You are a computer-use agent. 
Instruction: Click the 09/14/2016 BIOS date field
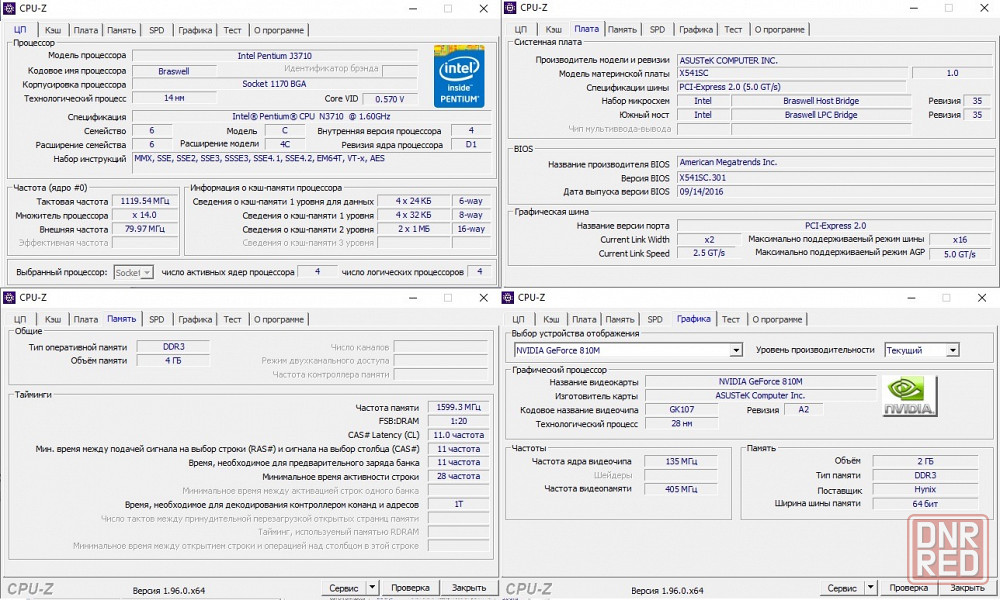tap(835, 192)
